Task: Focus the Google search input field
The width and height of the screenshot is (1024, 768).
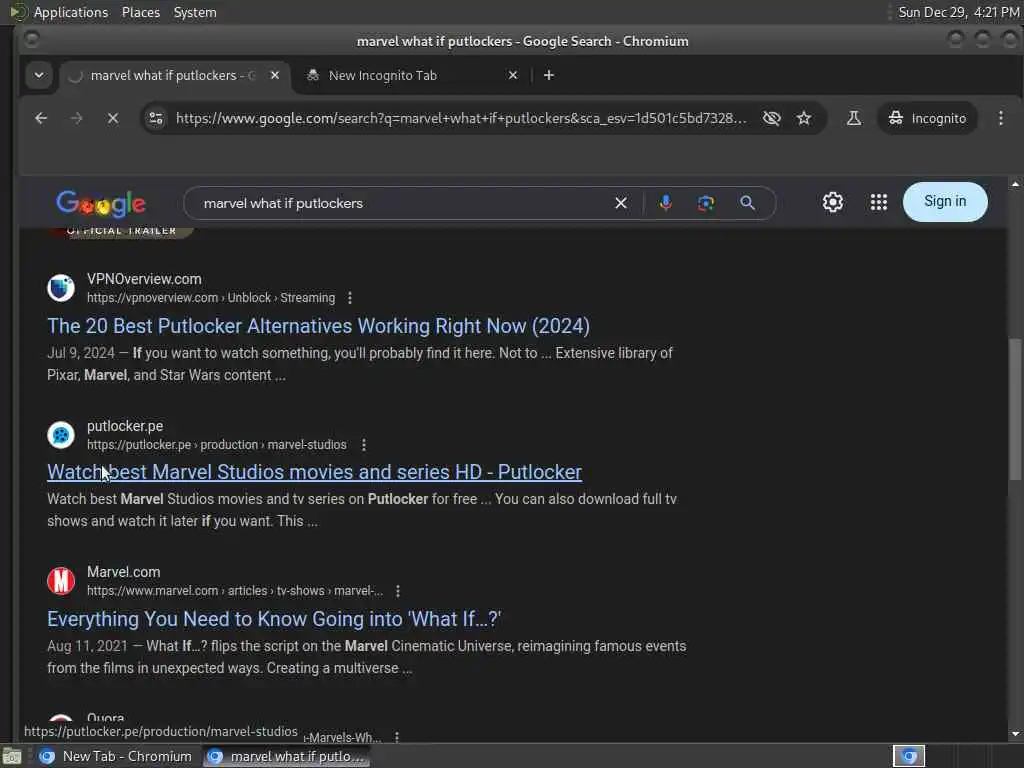Action: [405, 203]
